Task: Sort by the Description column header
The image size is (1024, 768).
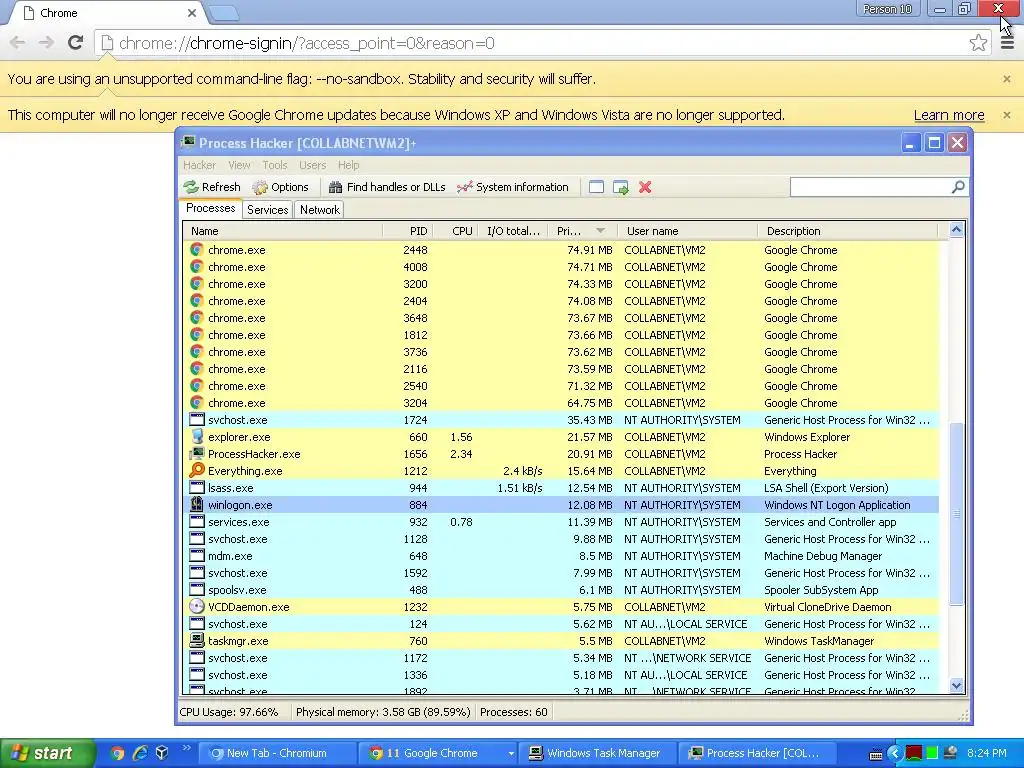Action: (x=848, y=231)
